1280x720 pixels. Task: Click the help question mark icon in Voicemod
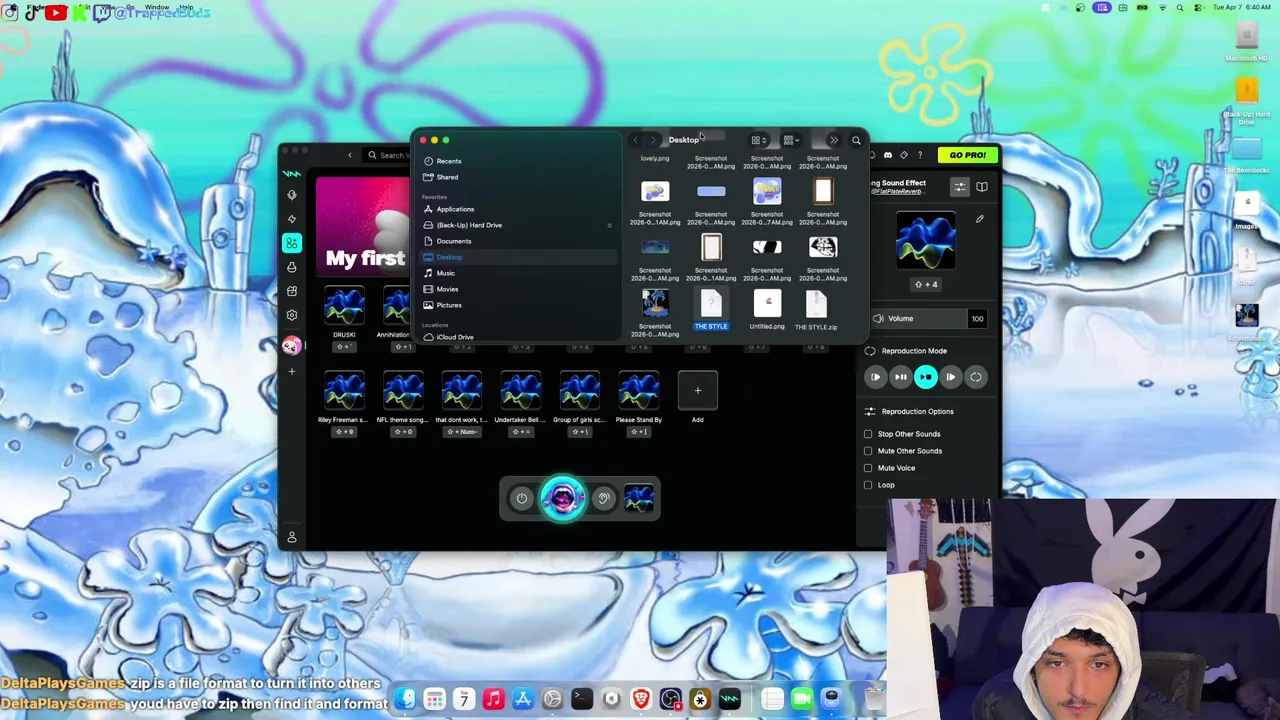[920, 155]
